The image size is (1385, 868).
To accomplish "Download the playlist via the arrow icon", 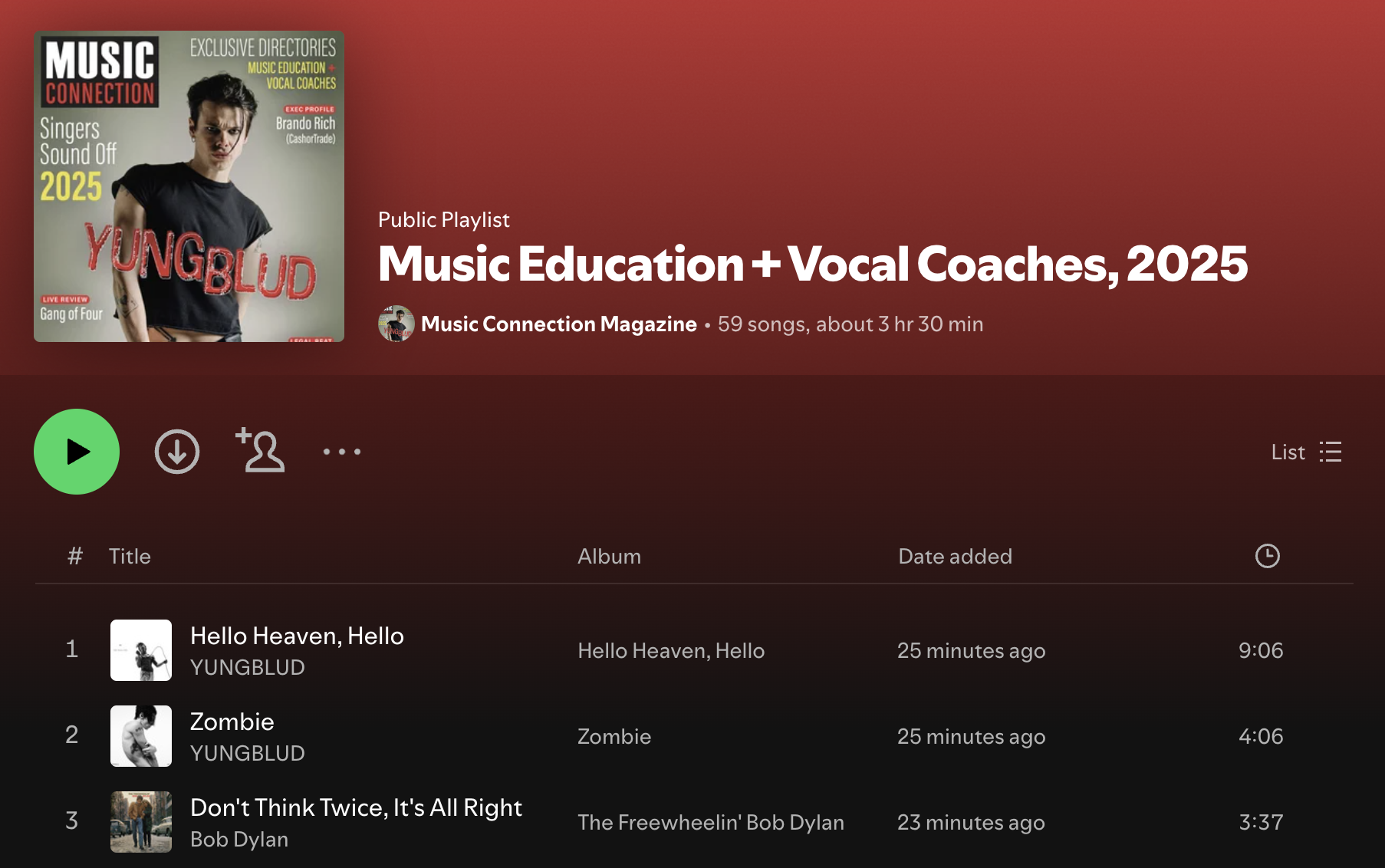I will [x=177, y=452].
